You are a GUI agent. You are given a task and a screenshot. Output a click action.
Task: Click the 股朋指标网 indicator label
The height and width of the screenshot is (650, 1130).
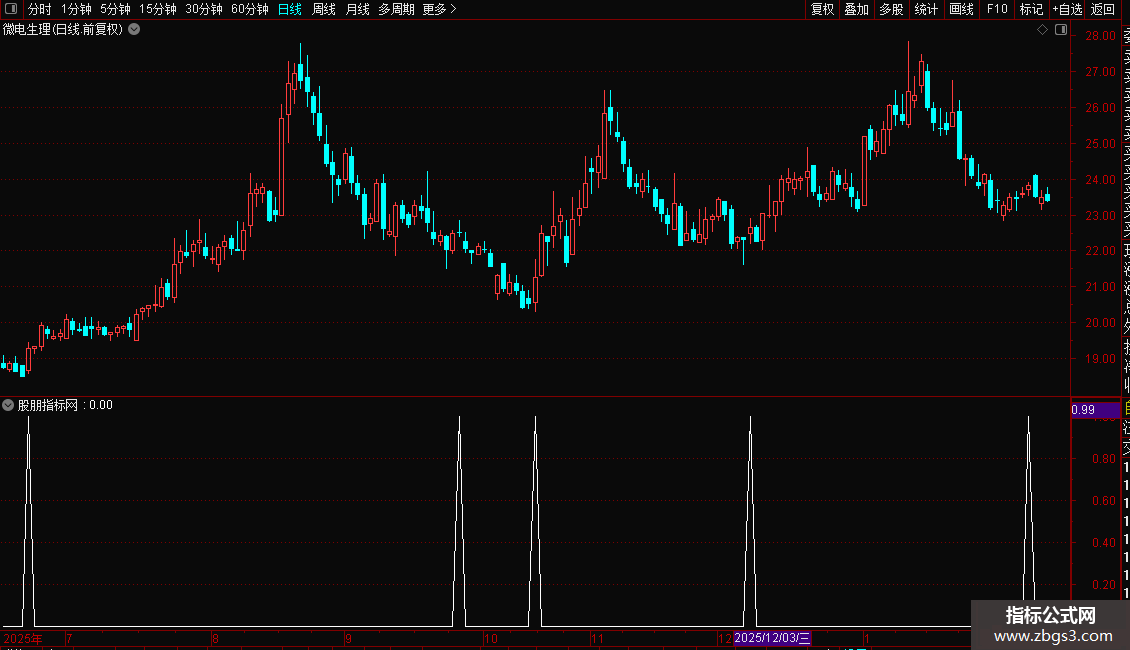[x=48, y=405]
